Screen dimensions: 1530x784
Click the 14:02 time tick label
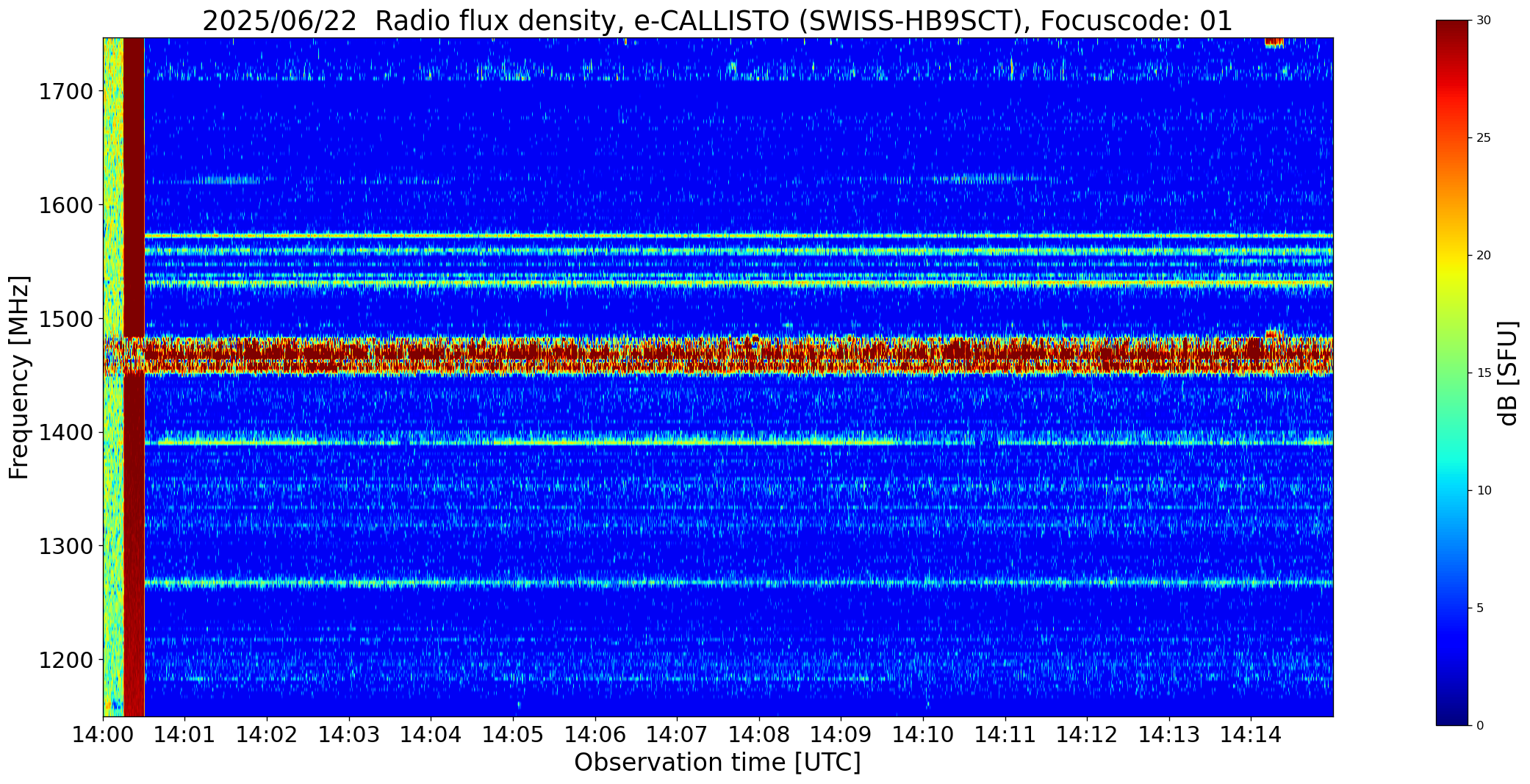(267, 734)
